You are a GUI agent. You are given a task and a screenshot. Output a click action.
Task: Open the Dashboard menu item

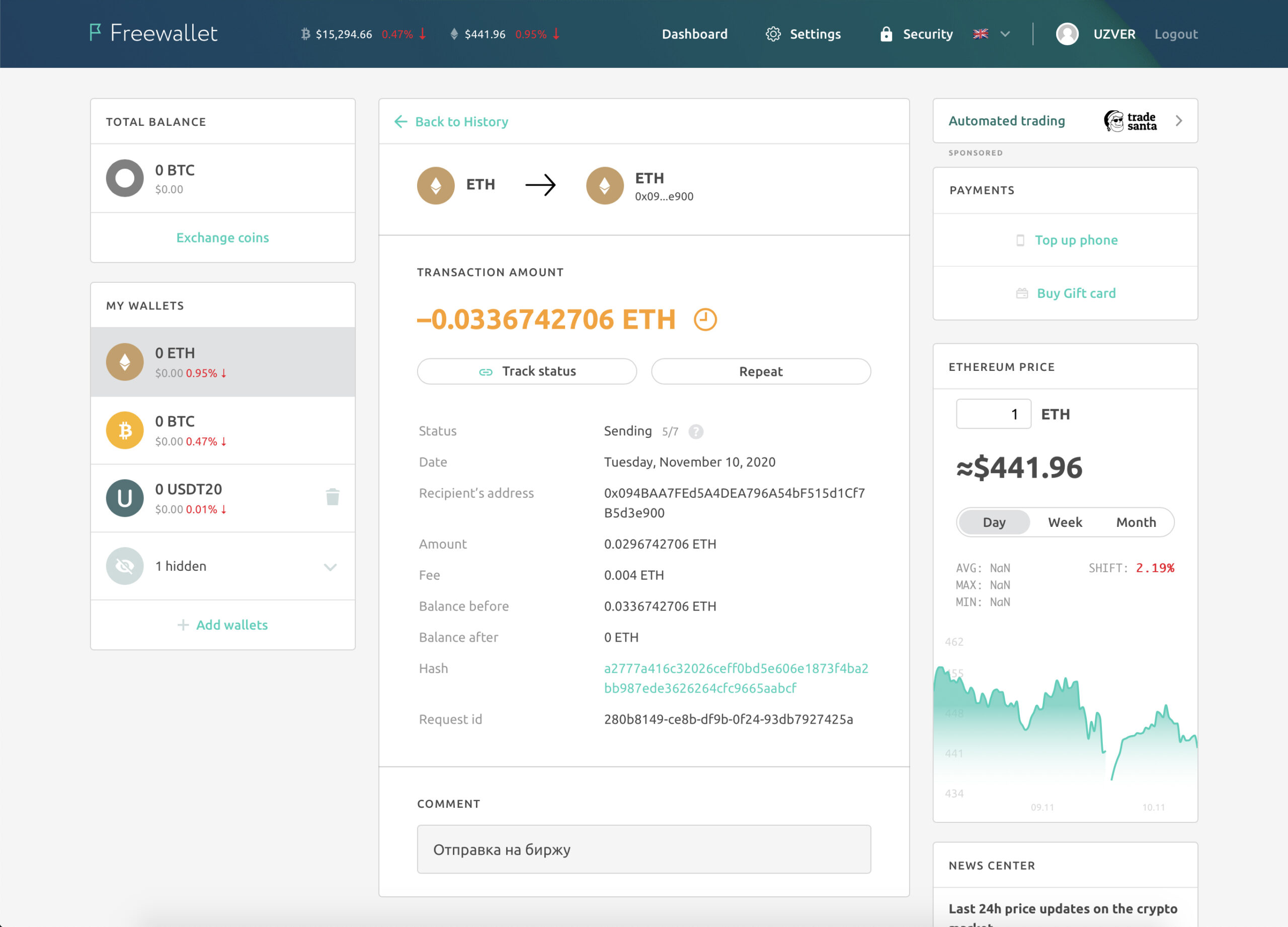[x=694, y=34]
